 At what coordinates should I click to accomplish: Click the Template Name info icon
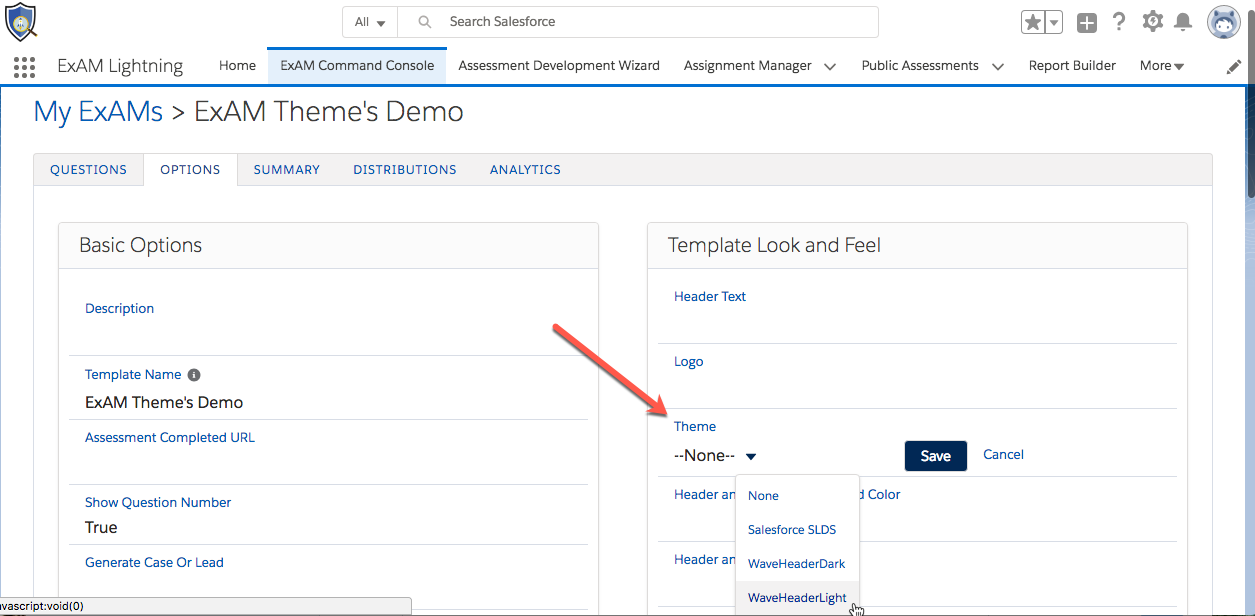click(x=194, y=375)
